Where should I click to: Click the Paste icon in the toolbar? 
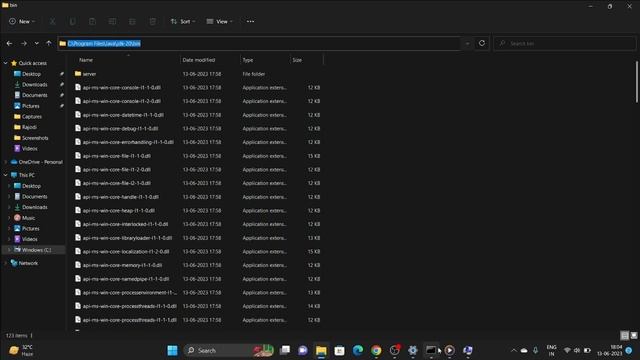tap(93, 21)
